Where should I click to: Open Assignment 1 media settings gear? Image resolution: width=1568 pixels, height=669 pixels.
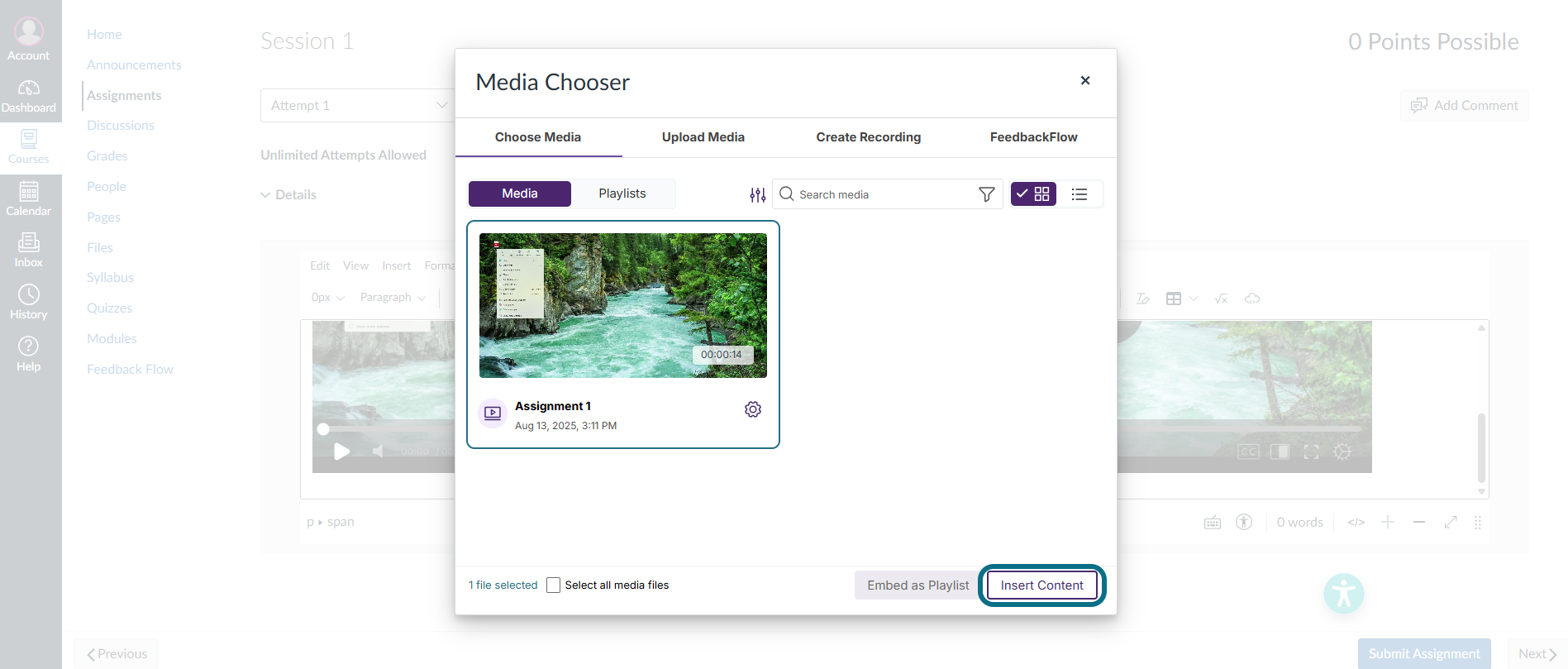[x=753, y=409]
